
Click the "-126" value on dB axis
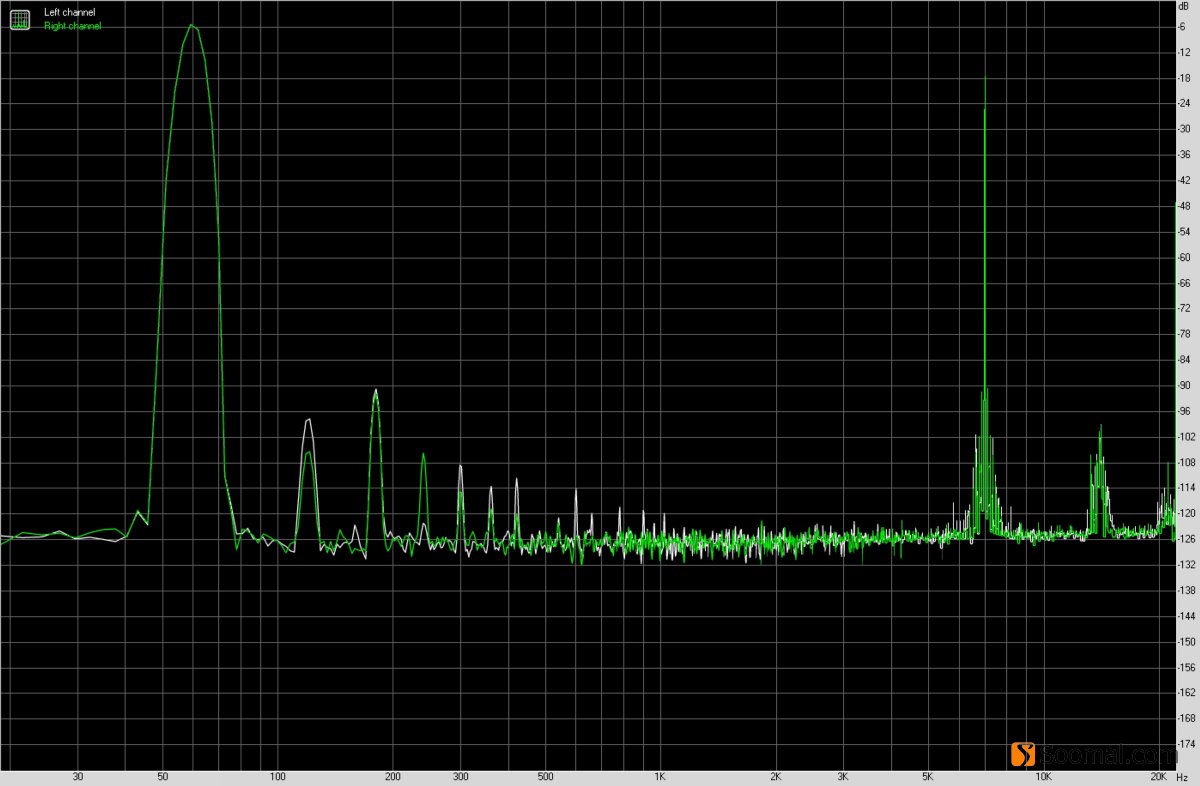(1187, 539)
